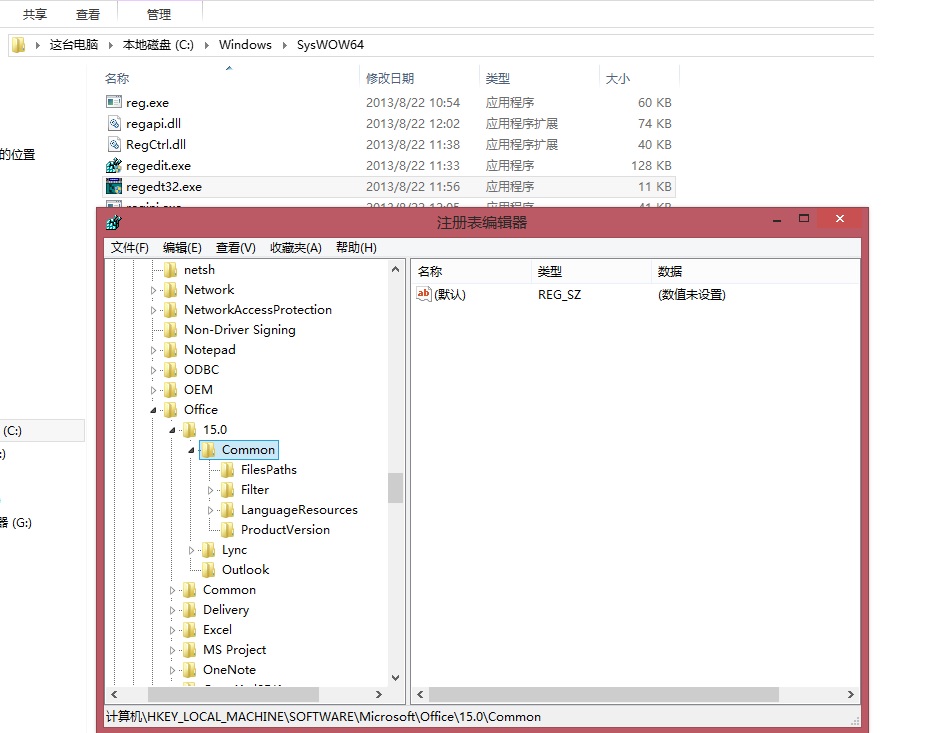Click the RegCtrl.dll gear icon
931x733 pixels.
tap(114, 143)
